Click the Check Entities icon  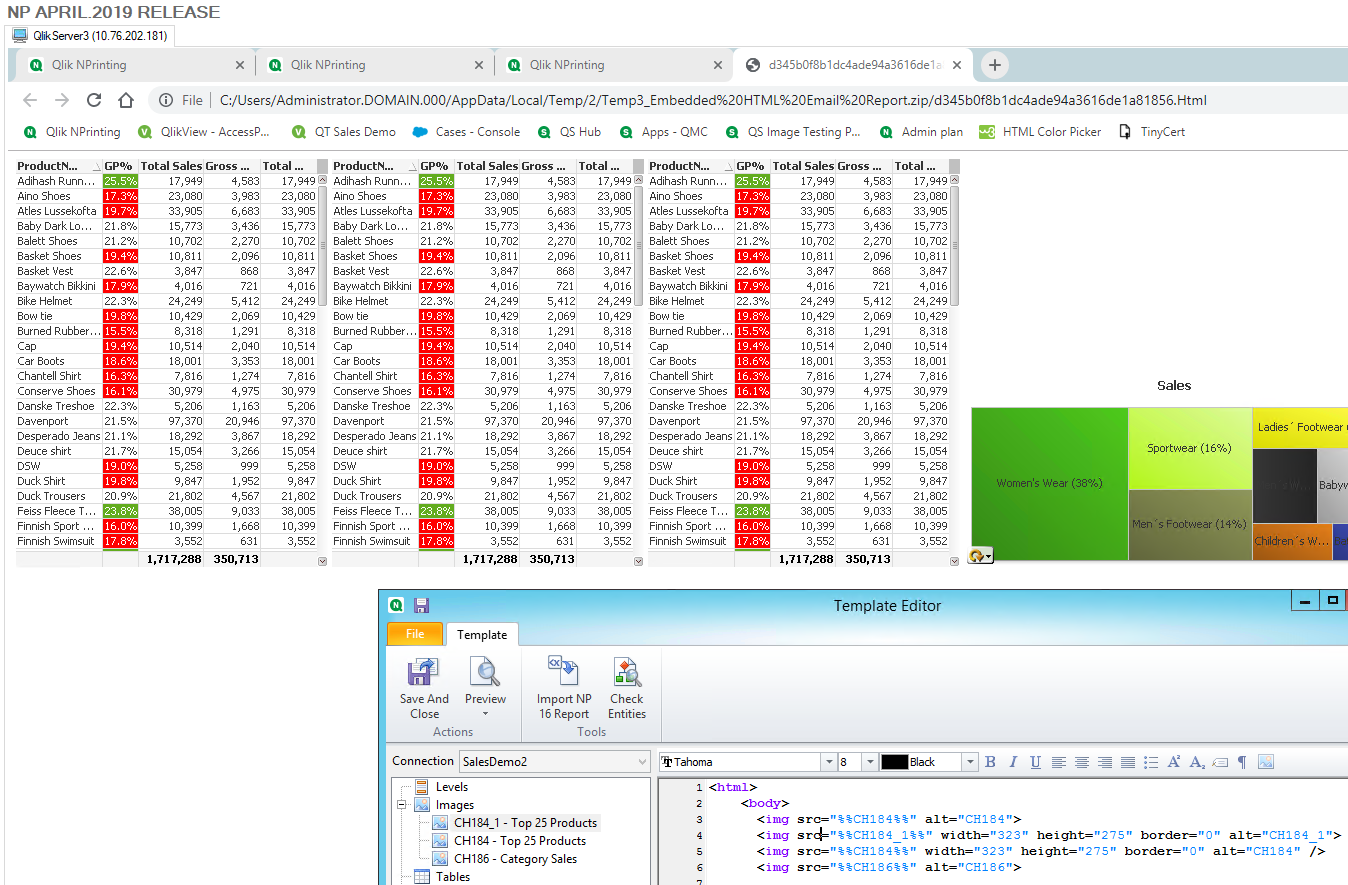pos(627,672)
